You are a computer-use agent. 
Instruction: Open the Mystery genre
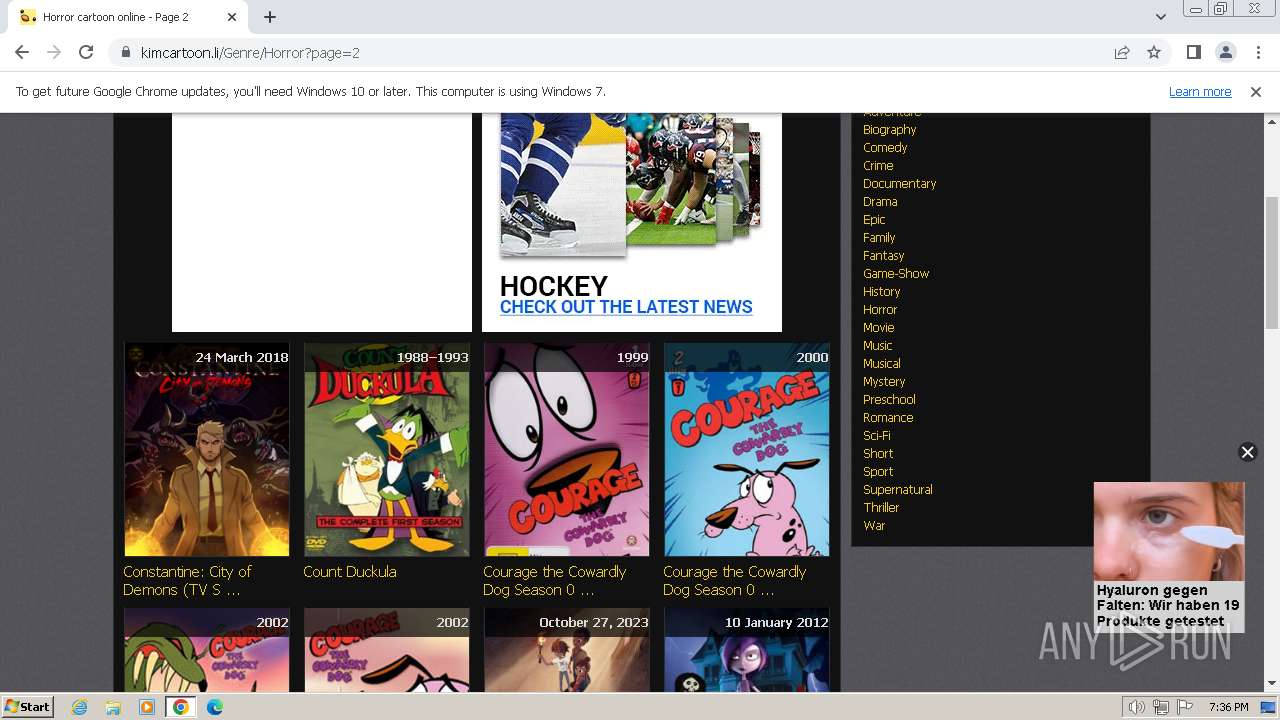tap(884, 381)
